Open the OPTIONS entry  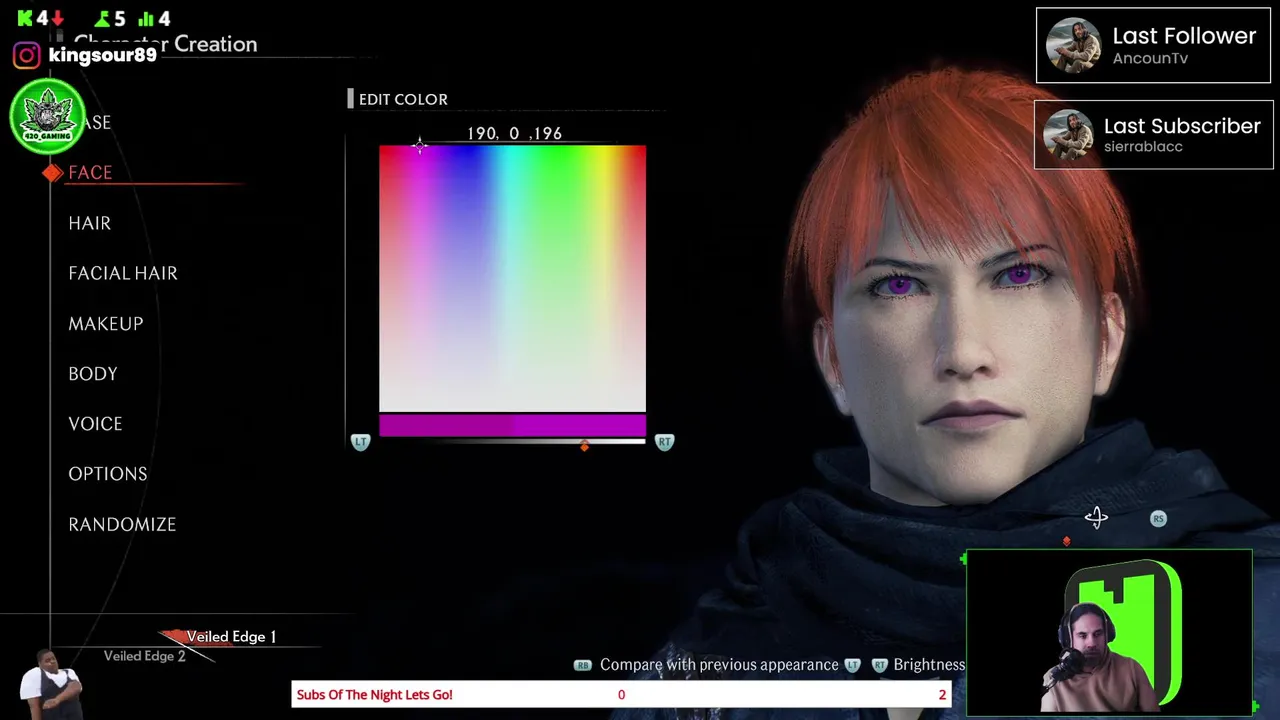coord(108,473)
